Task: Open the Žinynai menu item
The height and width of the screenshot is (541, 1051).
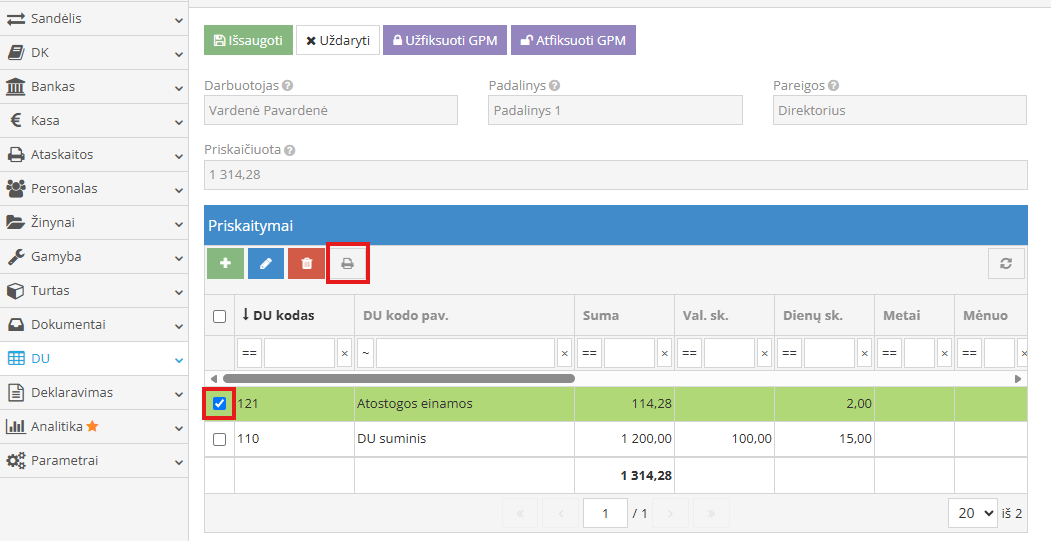Action: click(94, 223)
